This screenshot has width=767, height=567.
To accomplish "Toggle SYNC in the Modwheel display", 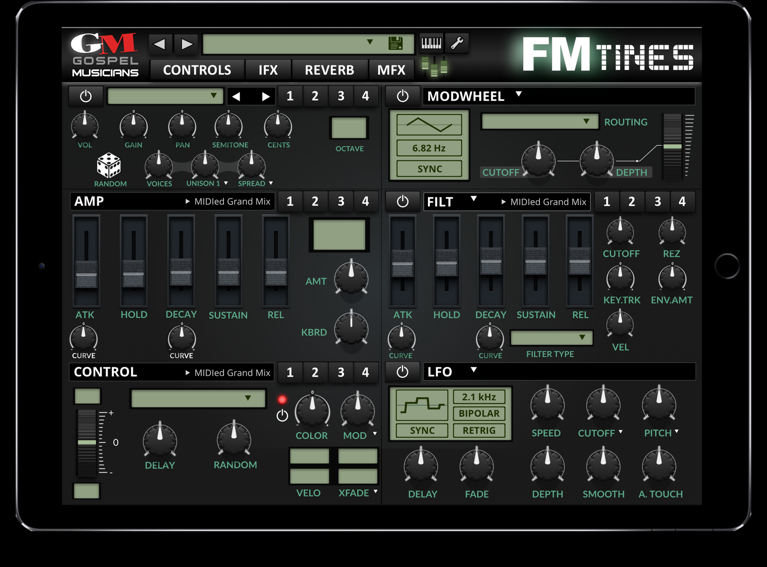I will pos(429,169).
